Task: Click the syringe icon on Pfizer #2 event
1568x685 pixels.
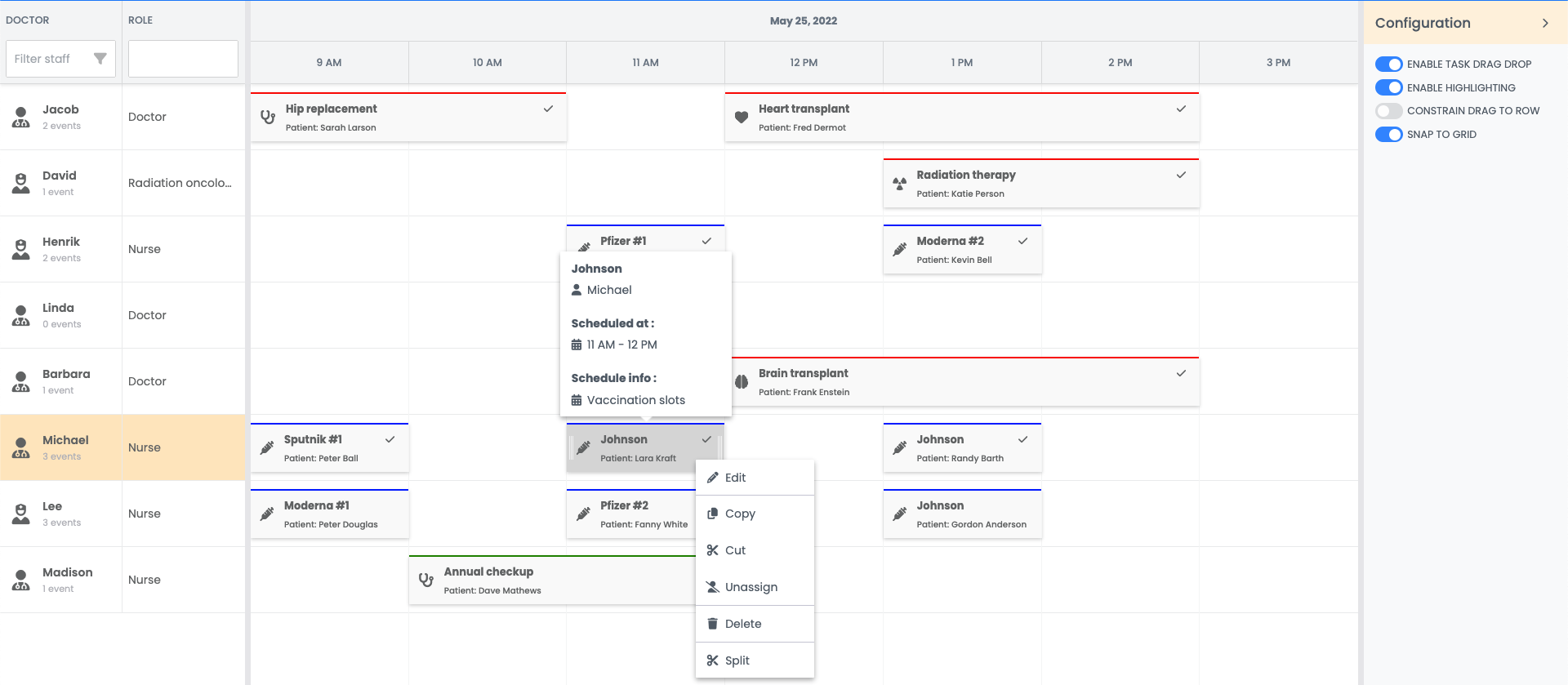Action: point(583,514)
